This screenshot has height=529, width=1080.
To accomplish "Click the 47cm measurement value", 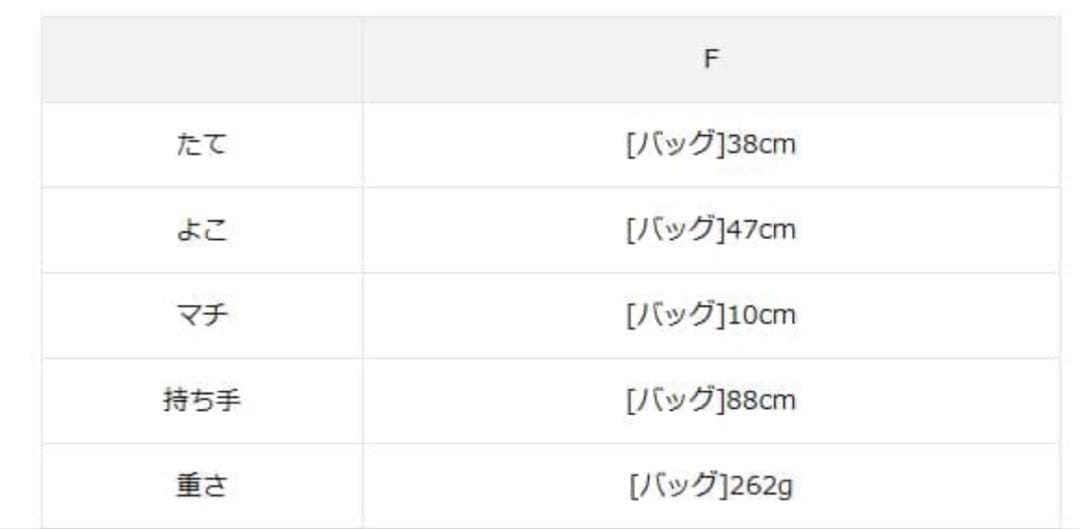I will pyautogui.click(x=761, y=230).
